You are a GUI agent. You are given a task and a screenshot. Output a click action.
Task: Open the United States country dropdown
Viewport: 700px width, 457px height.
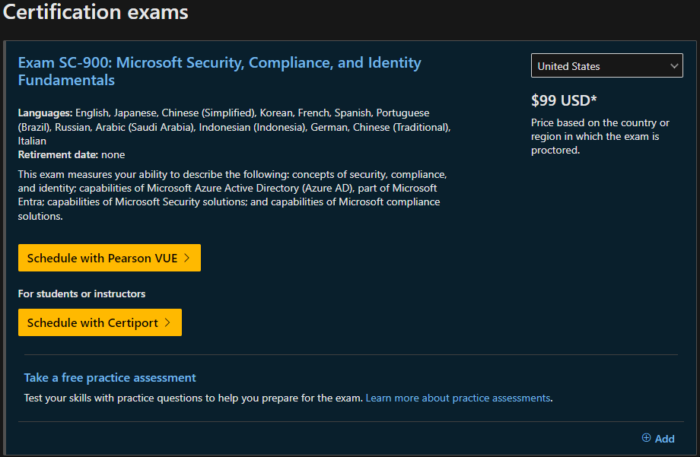tap(606, 66)
